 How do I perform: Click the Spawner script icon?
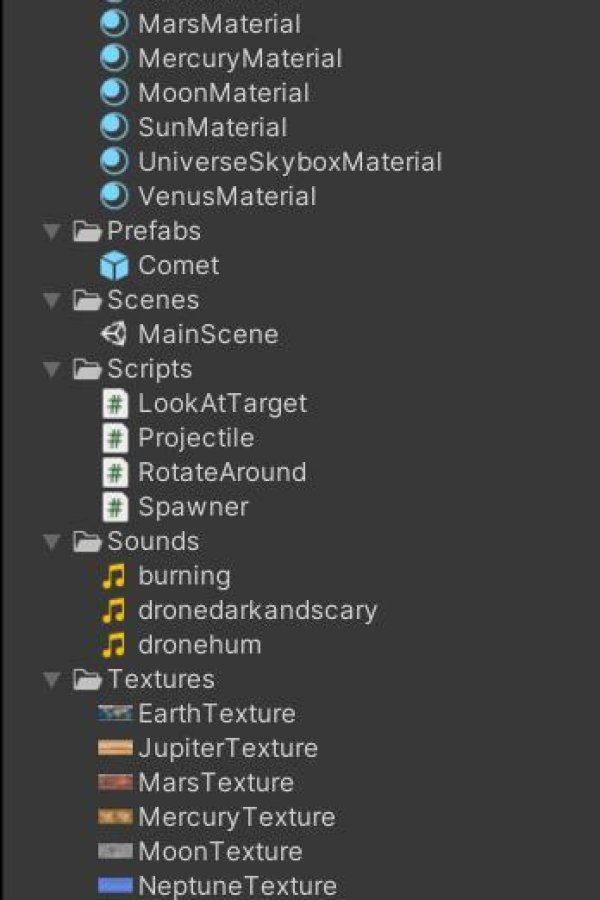(115, 507)
